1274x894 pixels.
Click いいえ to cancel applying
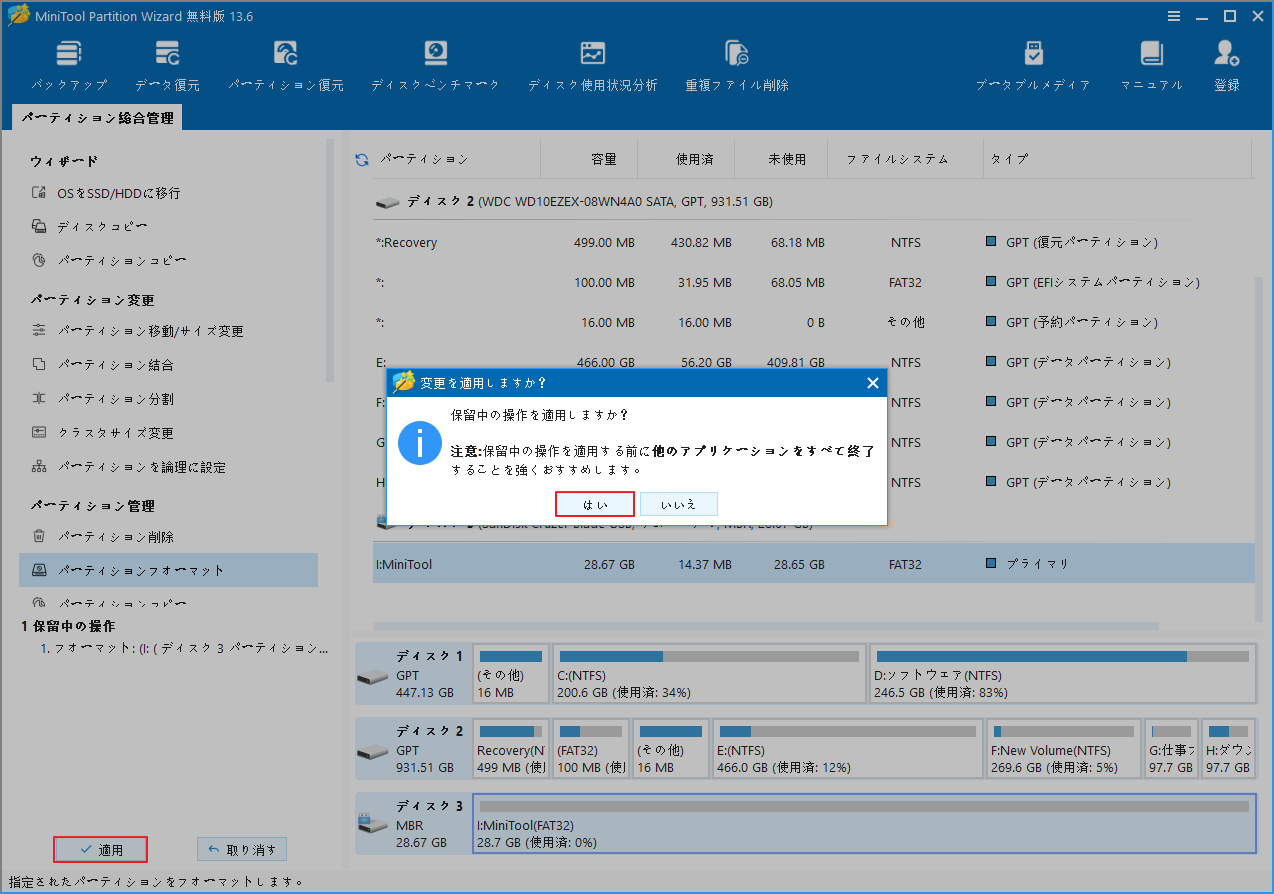tap(678, 503)
